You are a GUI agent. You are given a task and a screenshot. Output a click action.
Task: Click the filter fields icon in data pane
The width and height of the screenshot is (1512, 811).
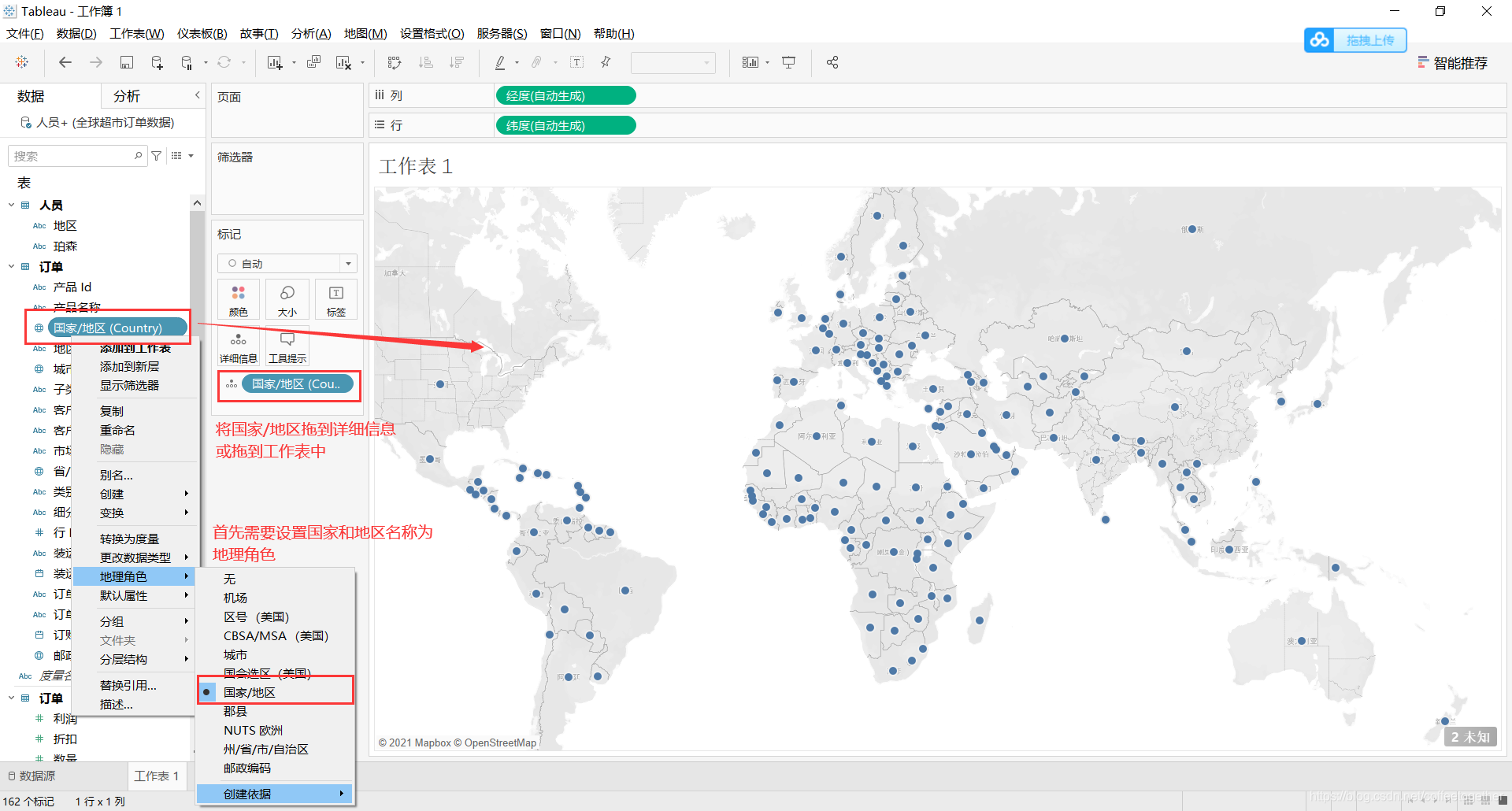(x=157, y=156)
